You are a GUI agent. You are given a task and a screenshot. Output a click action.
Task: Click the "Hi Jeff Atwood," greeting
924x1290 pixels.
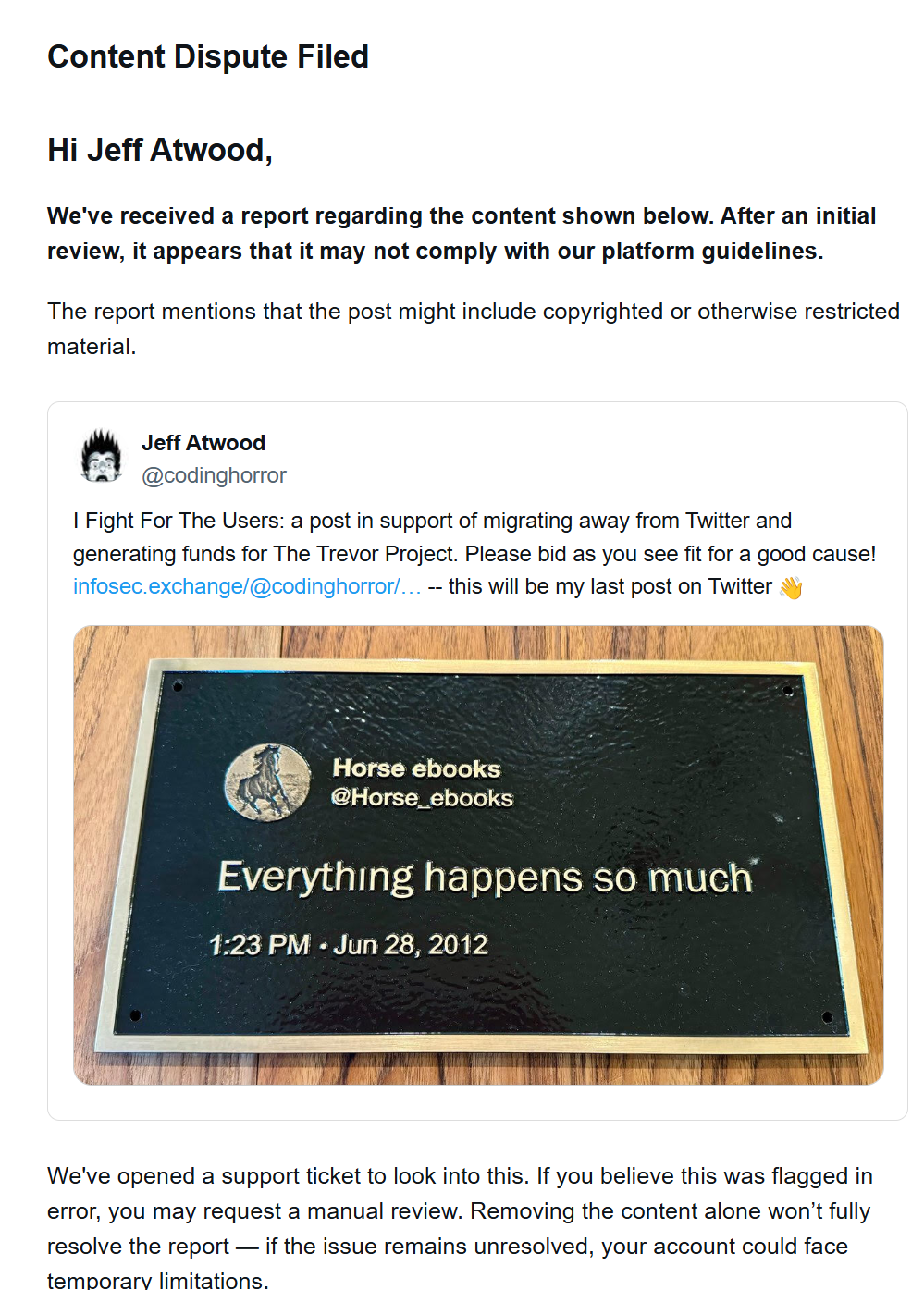coord(160,150)
